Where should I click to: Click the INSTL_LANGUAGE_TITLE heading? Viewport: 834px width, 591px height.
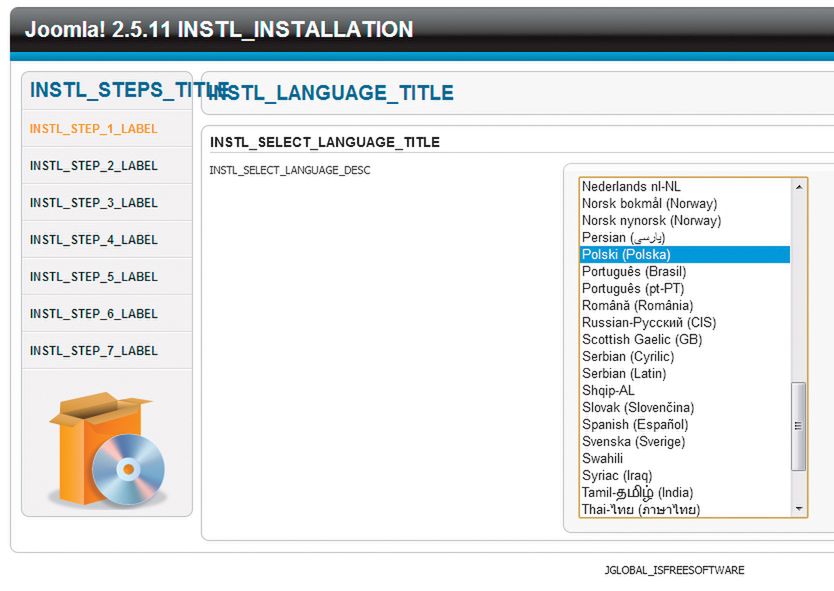tap(331, 93)
